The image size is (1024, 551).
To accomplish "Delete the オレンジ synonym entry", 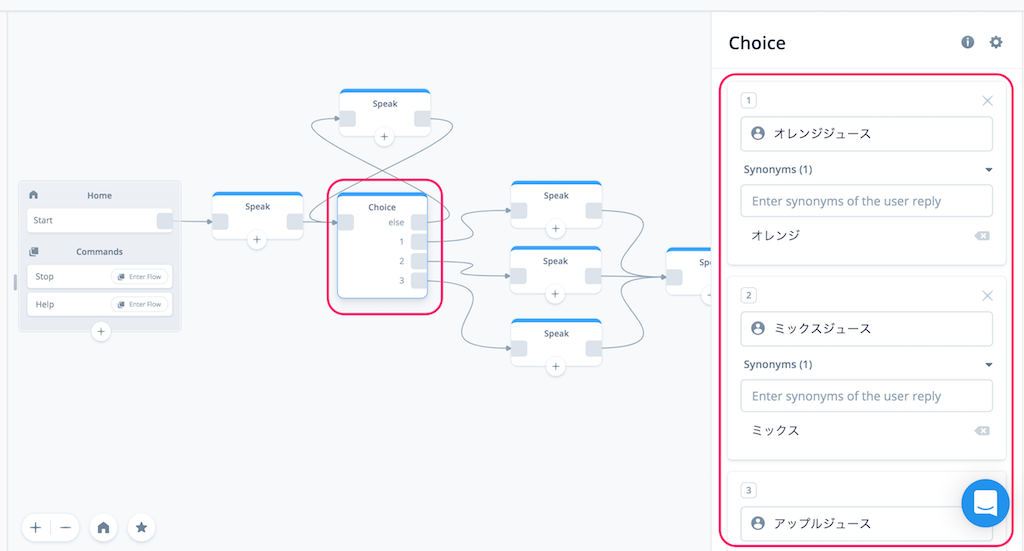I will pyautogui.click(x=982, y=236).
